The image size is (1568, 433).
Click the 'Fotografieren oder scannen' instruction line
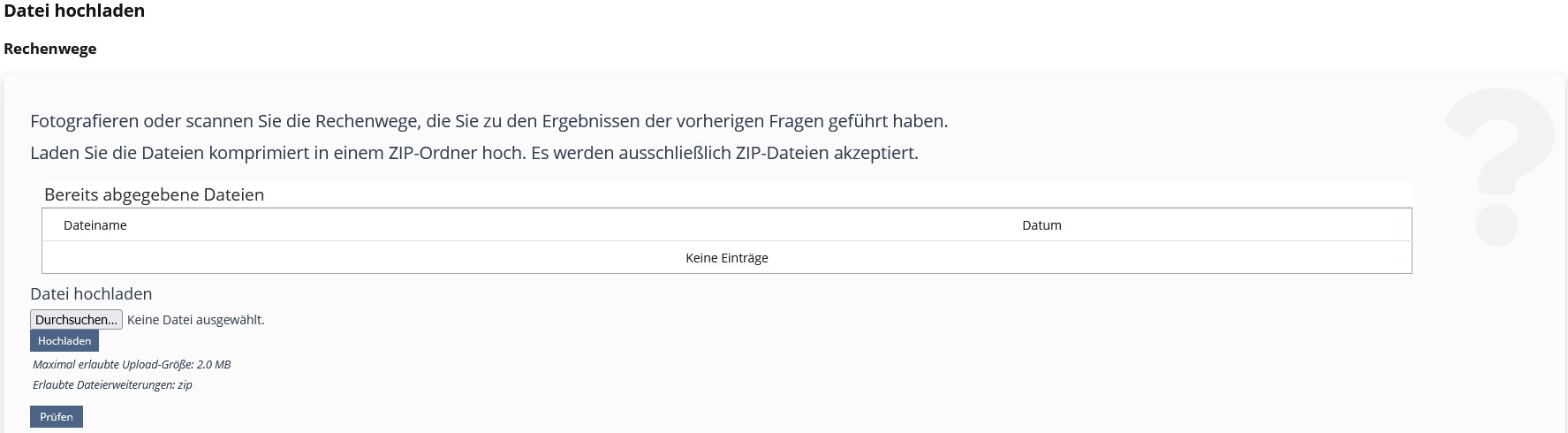(x=489, y=121)
